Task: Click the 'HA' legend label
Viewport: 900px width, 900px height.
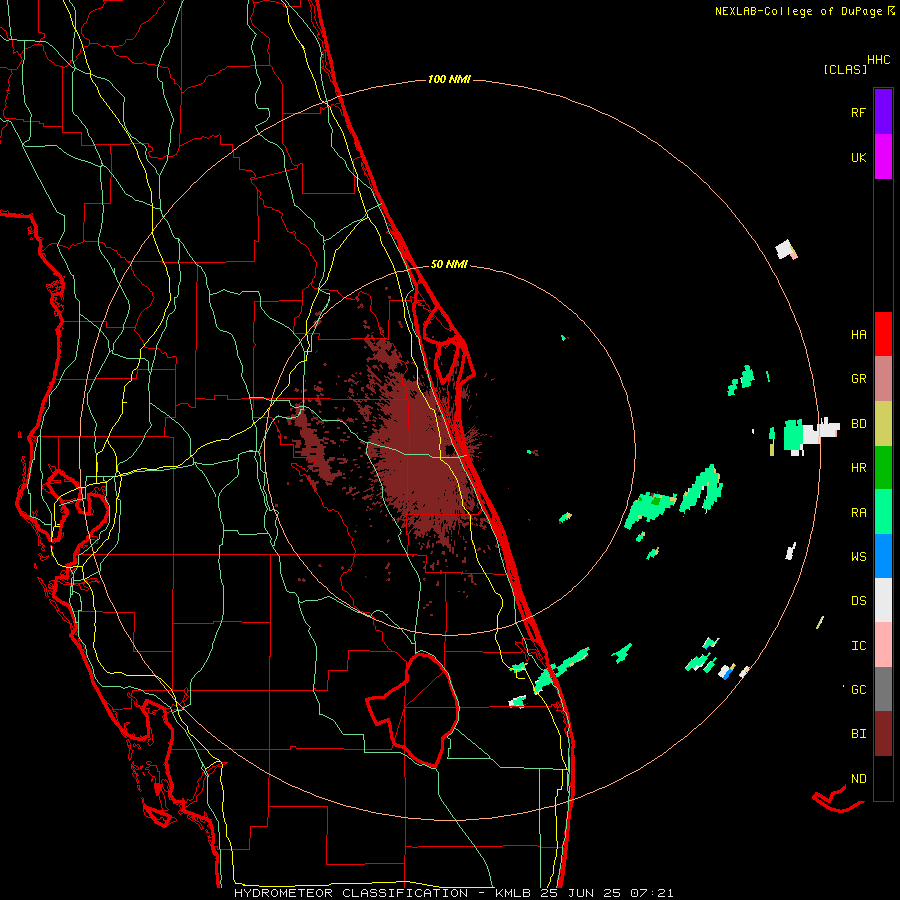Action: 858,335
